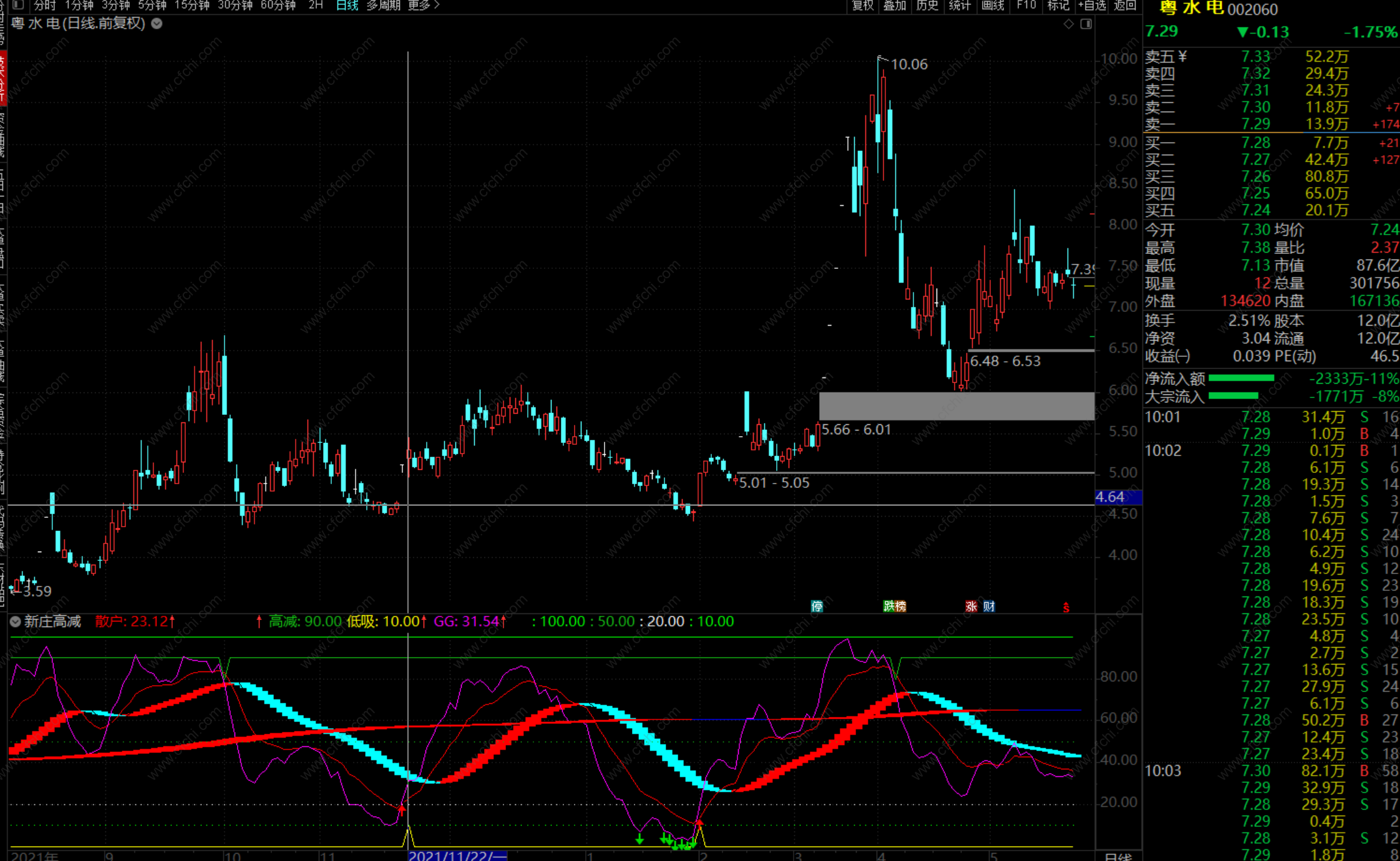
Task: Click the diamond icon above the chart
Action: [x=1069, y=24]
